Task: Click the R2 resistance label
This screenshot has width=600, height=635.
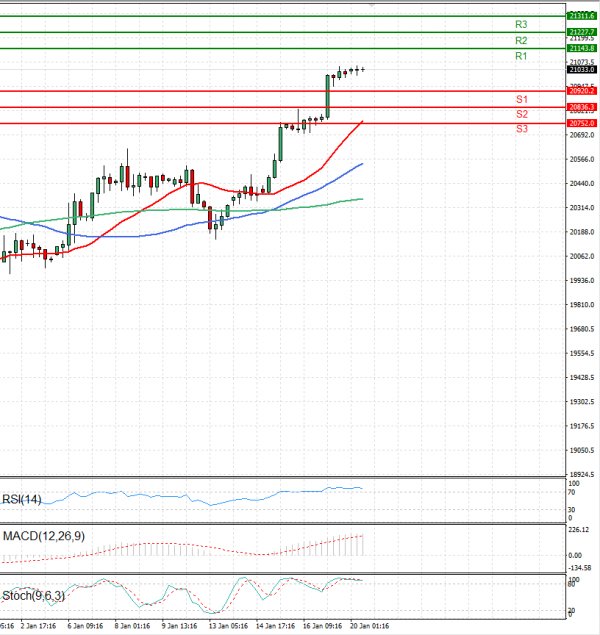Action: (x=521, y=40)
